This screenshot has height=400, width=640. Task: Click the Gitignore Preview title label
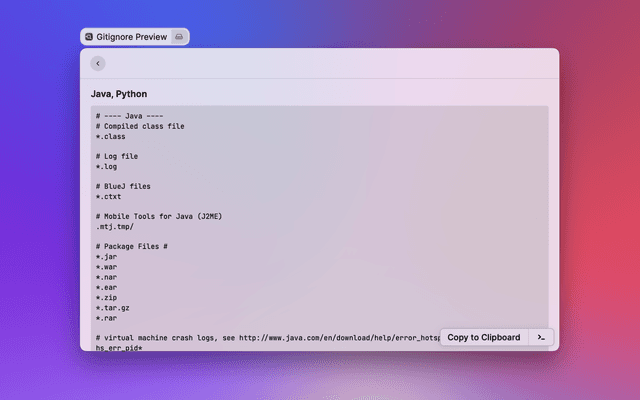(132, 36)
